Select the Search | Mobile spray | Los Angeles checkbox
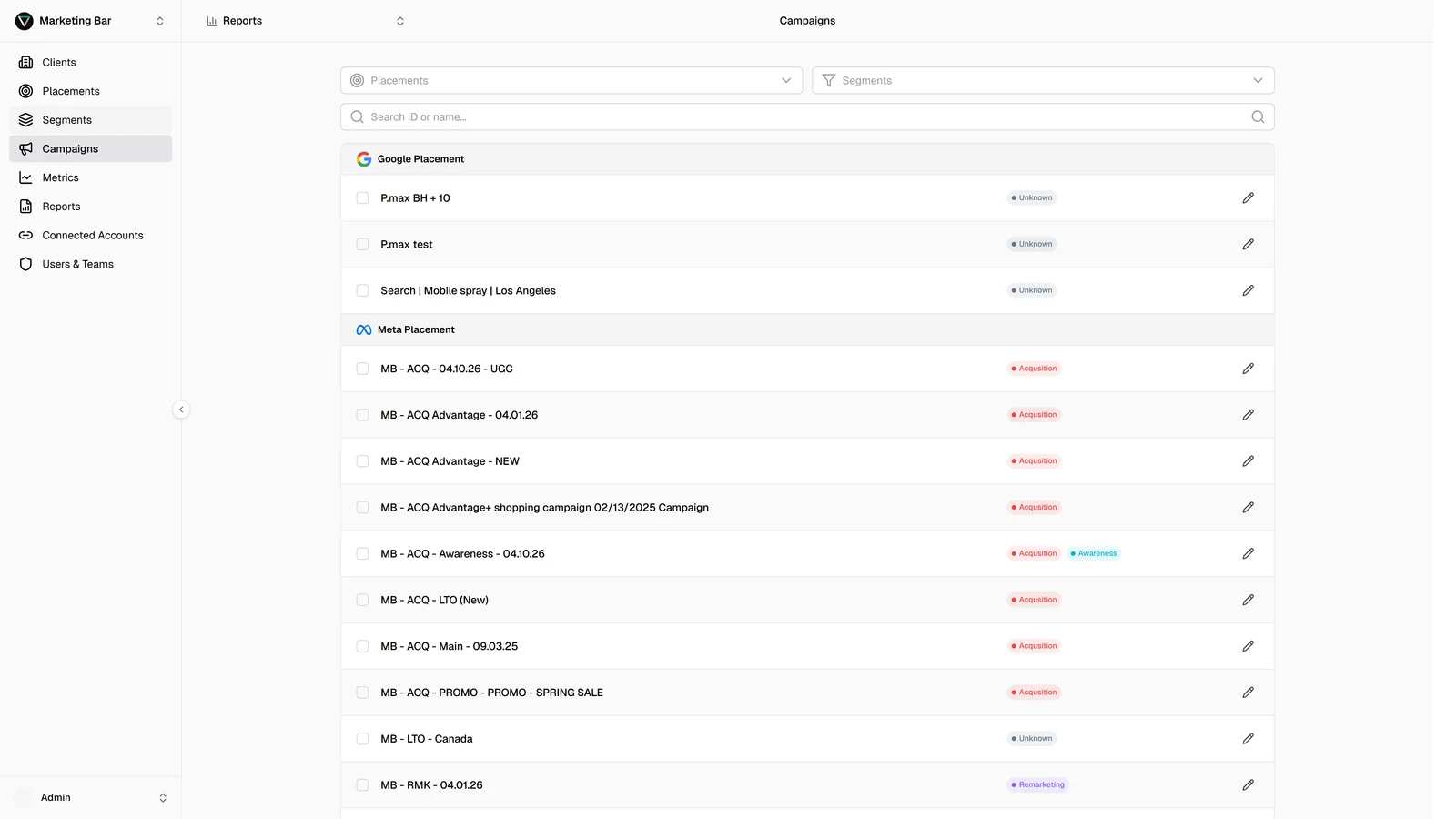Image resolution: width=1456 pixels, height=819 pixels. (362, 290)
